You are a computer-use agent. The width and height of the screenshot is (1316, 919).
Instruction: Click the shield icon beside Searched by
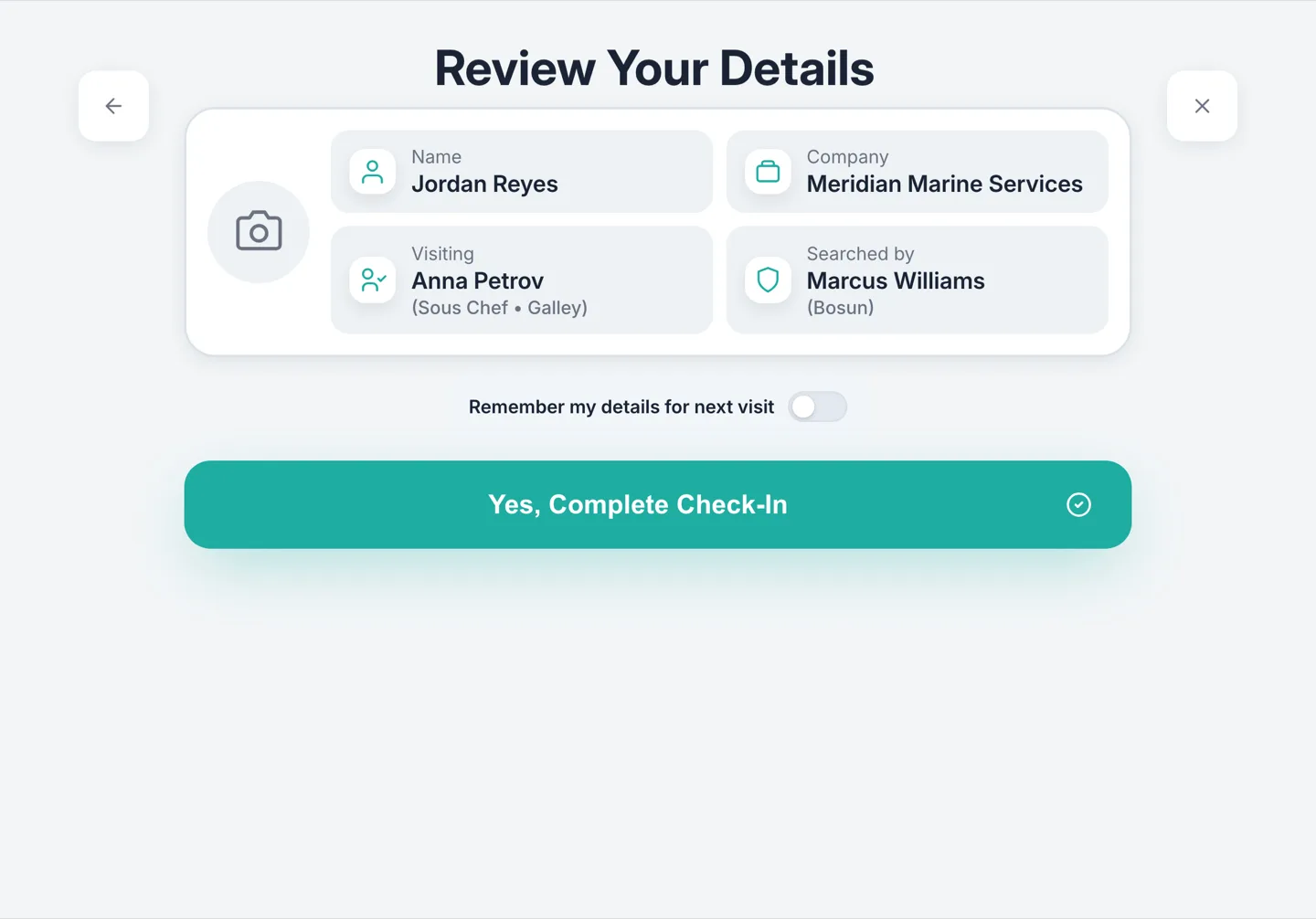tap(768, 280)
